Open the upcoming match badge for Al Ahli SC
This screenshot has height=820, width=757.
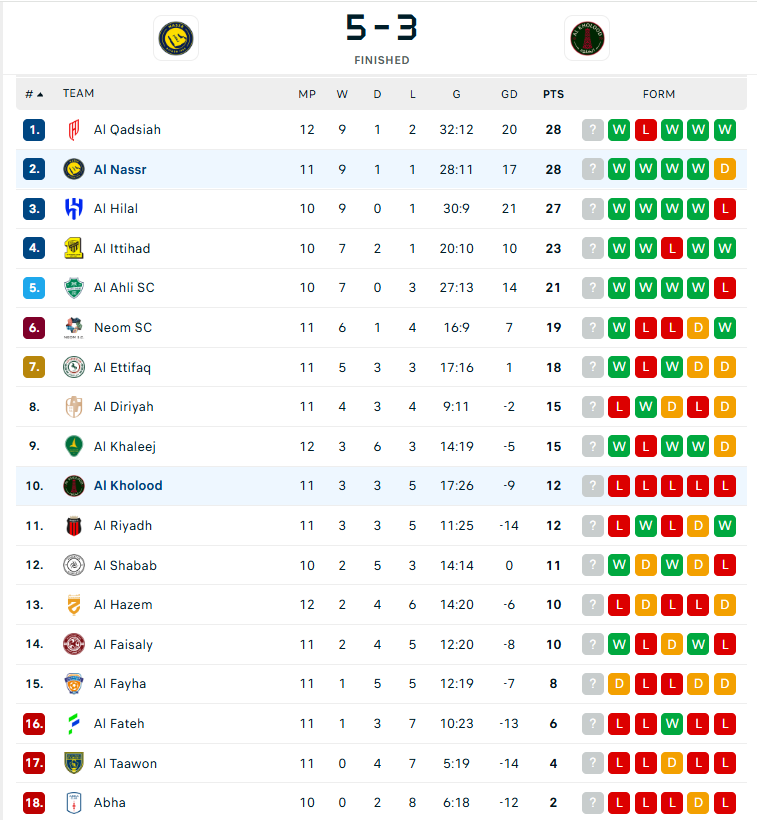pos(593,288)
